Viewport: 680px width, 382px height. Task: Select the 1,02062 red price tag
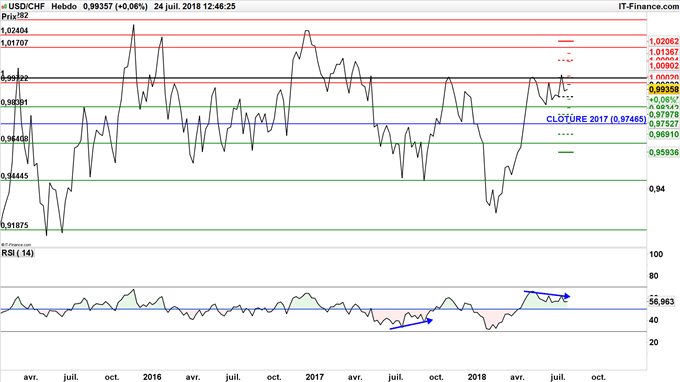coord(663,41)
